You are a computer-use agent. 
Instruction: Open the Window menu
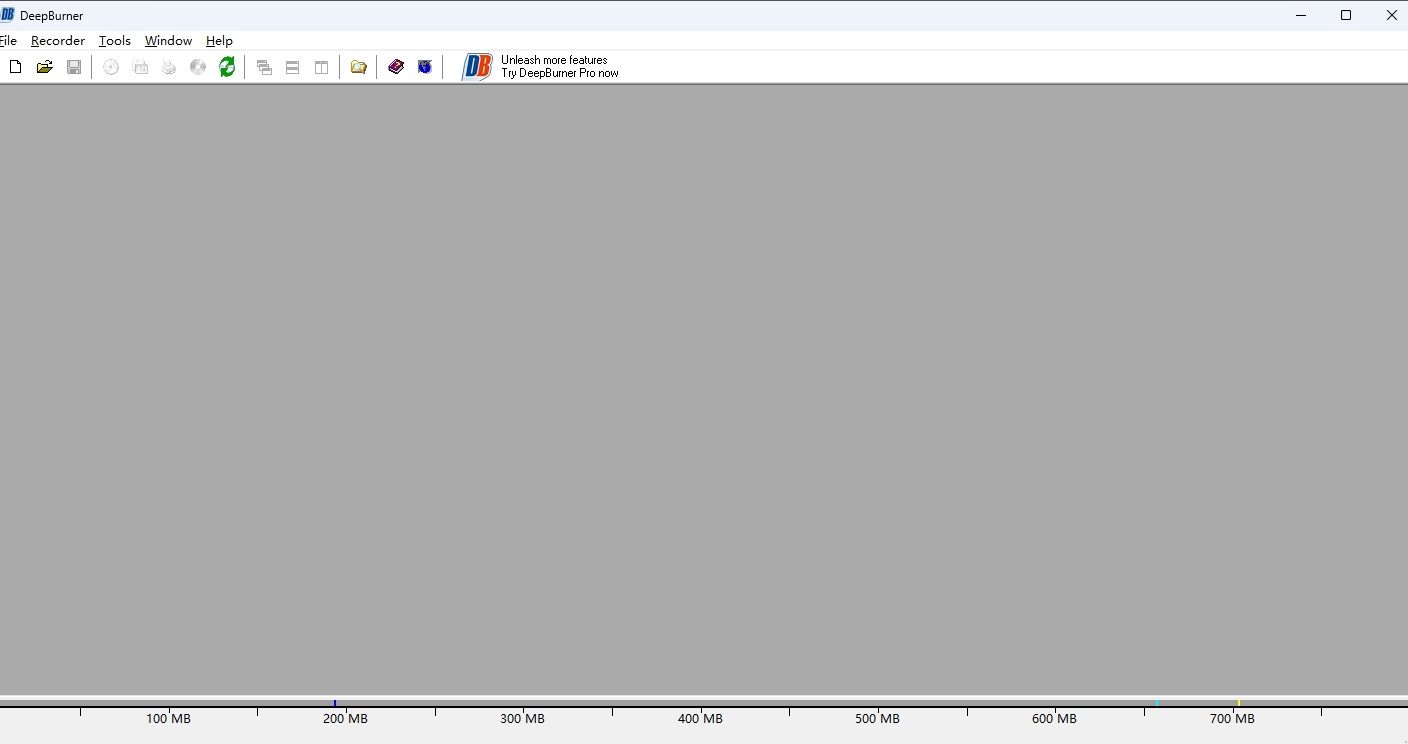[168, 41]
